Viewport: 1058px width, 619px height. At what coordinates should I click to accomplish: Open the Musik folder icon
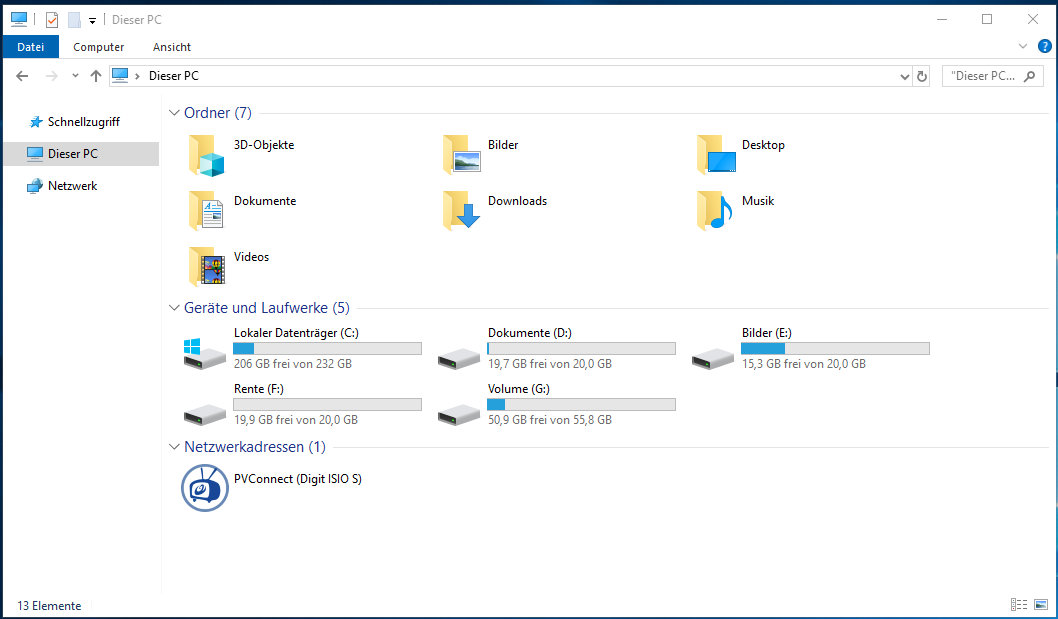tap(715, 211)
